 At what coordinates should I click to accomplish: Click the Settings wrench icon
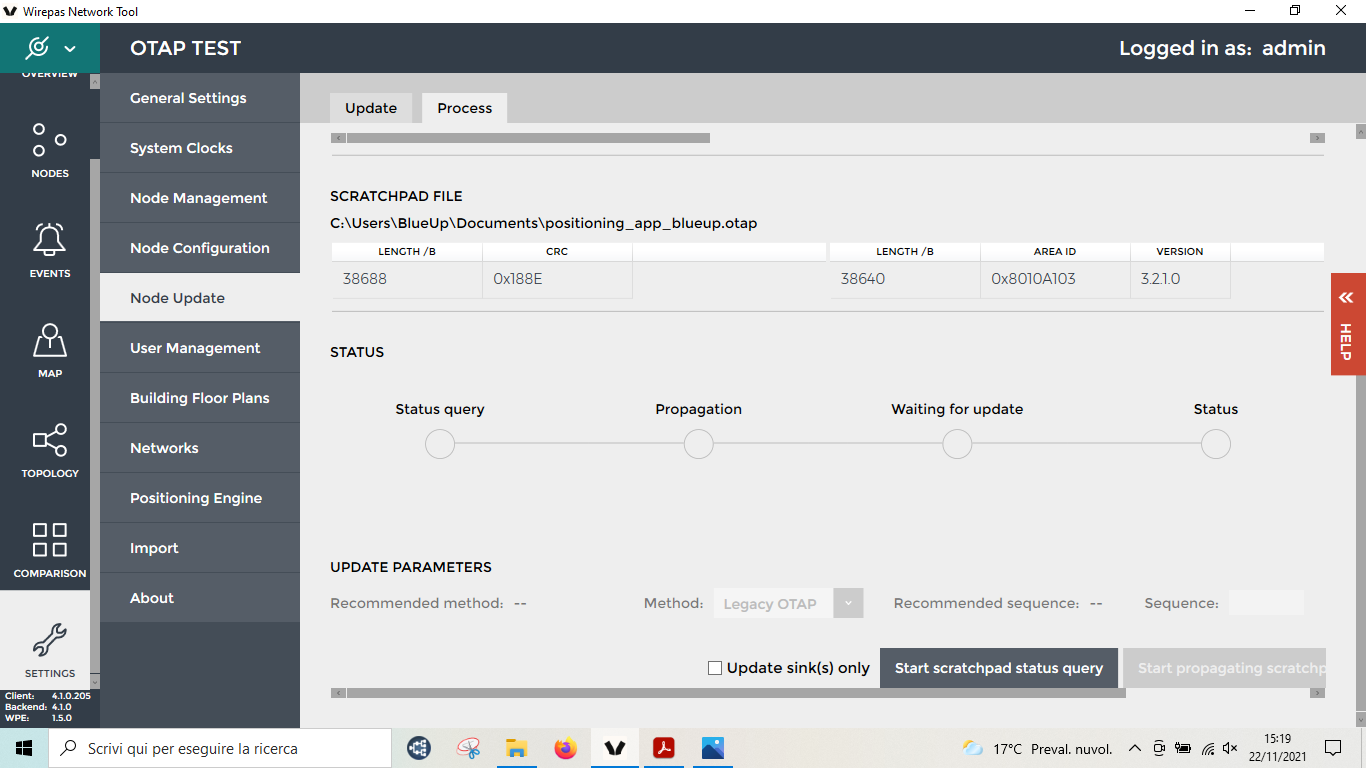tap(49, 640)
